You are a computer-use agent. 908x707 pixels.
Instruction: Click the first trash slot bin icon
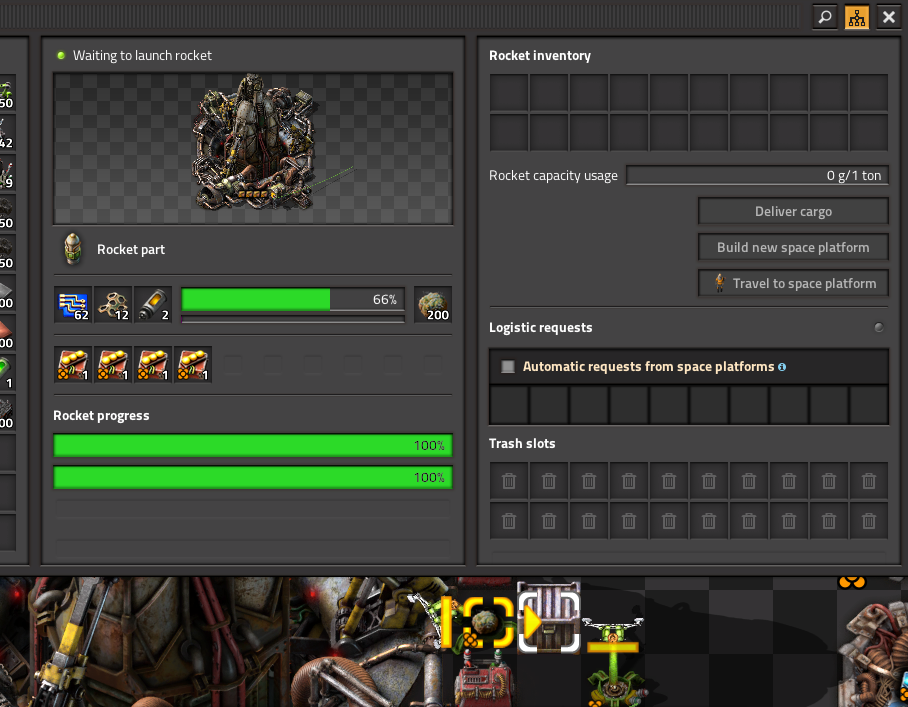509,481
